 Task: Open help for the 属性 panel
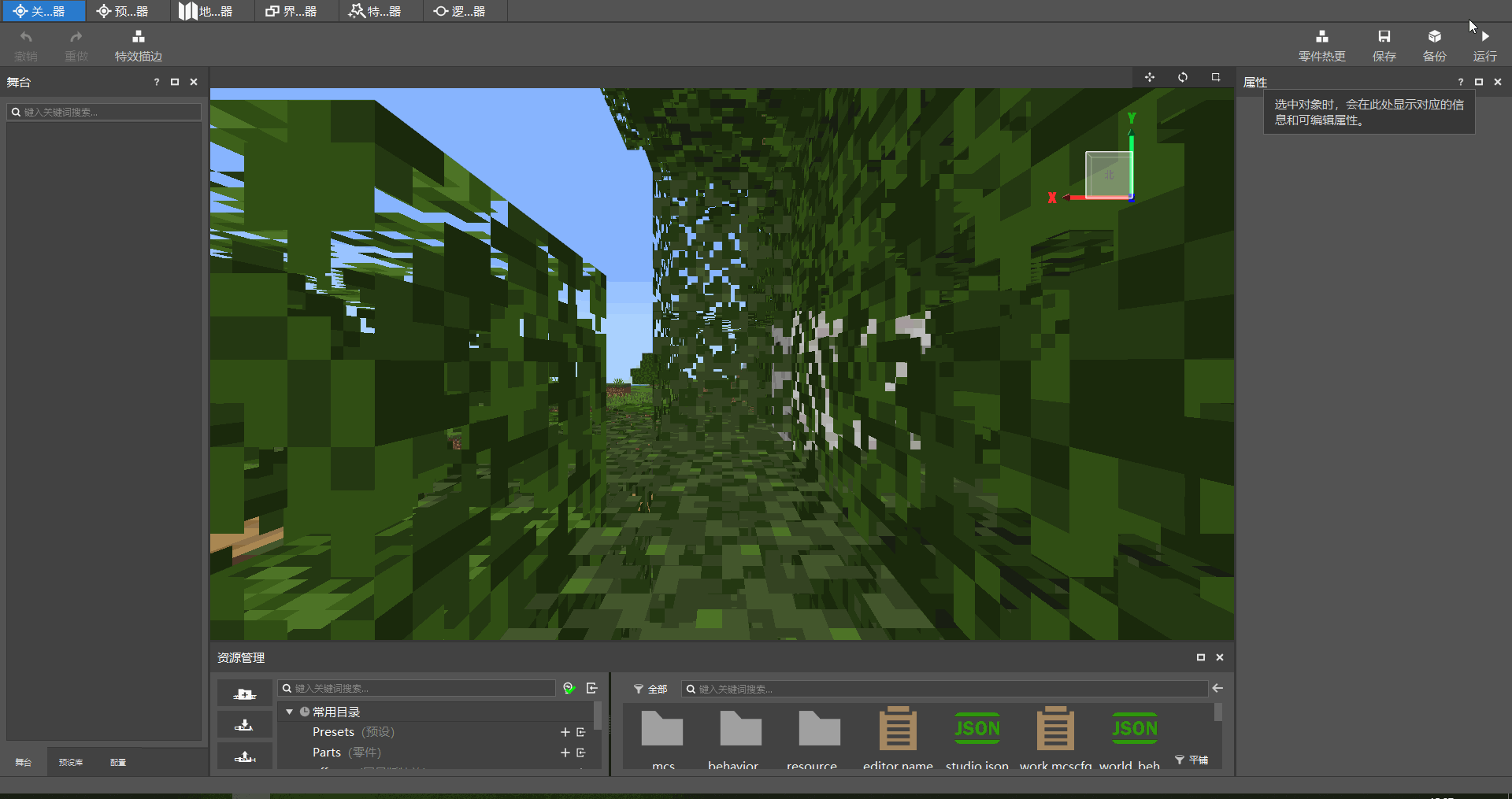[1460, 82]
